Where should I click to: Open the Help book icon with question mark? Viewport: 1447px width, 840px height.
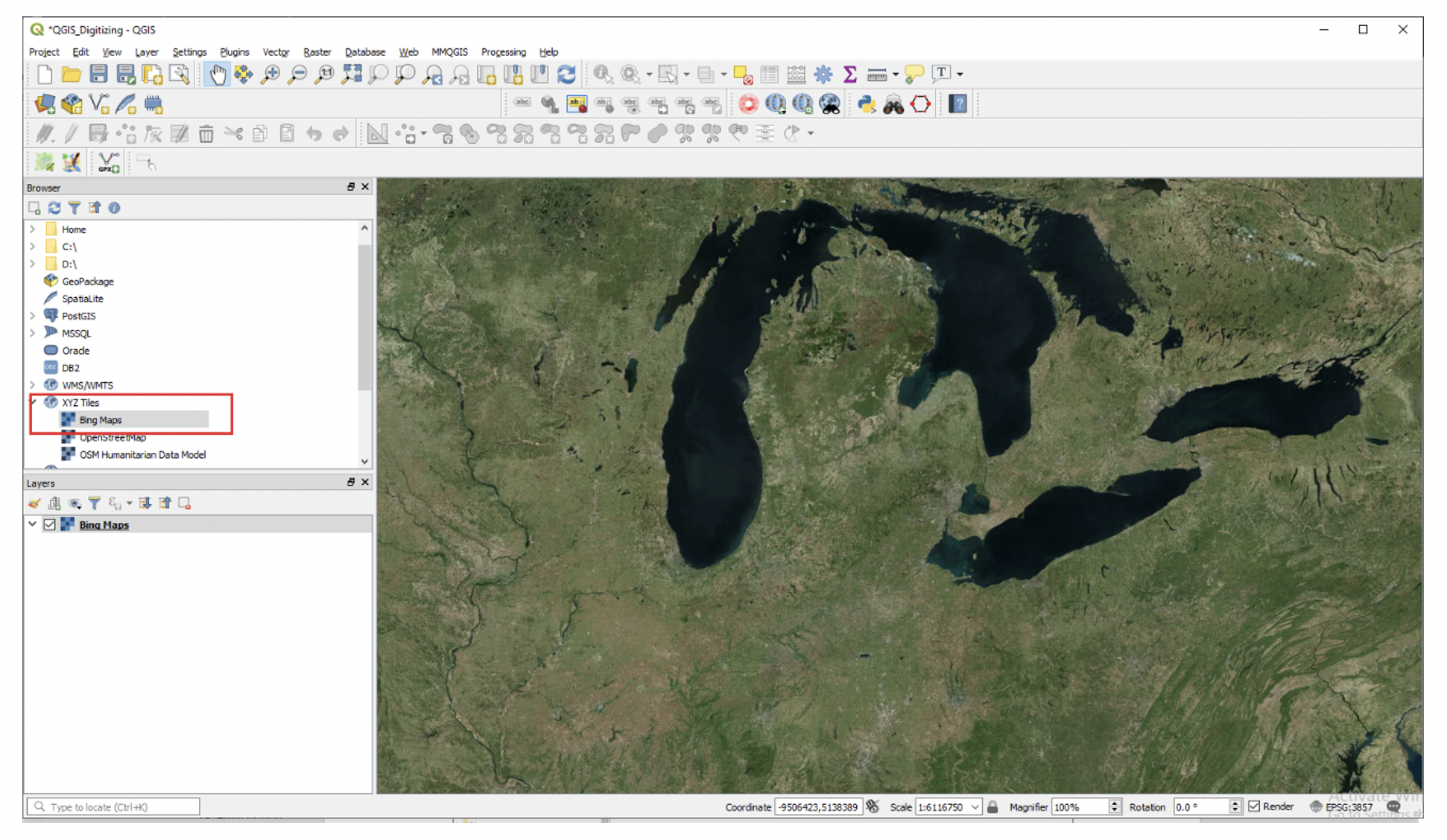[957, 104]
